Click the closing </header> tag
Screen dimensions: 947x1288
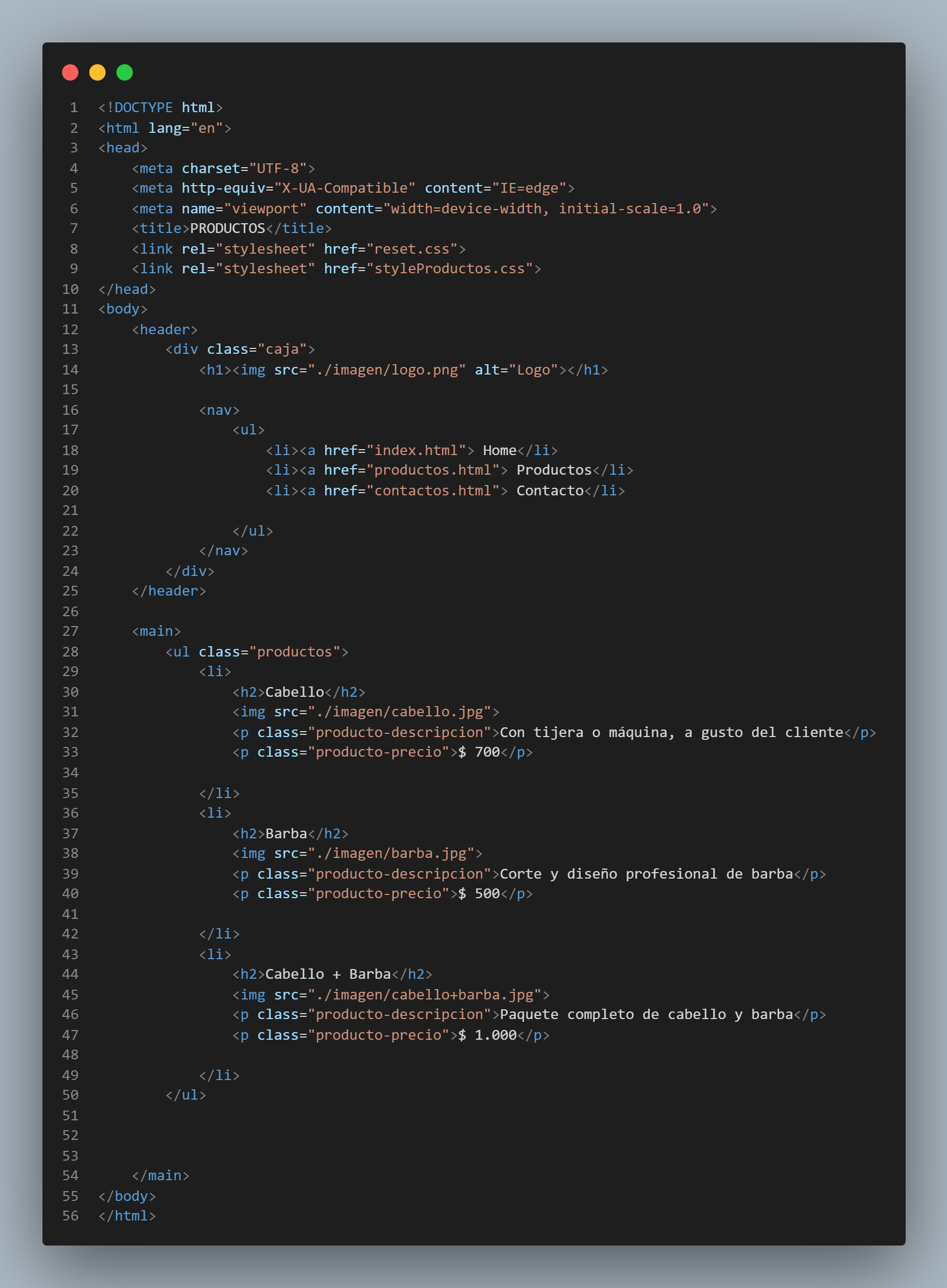[x=169, y=591]
